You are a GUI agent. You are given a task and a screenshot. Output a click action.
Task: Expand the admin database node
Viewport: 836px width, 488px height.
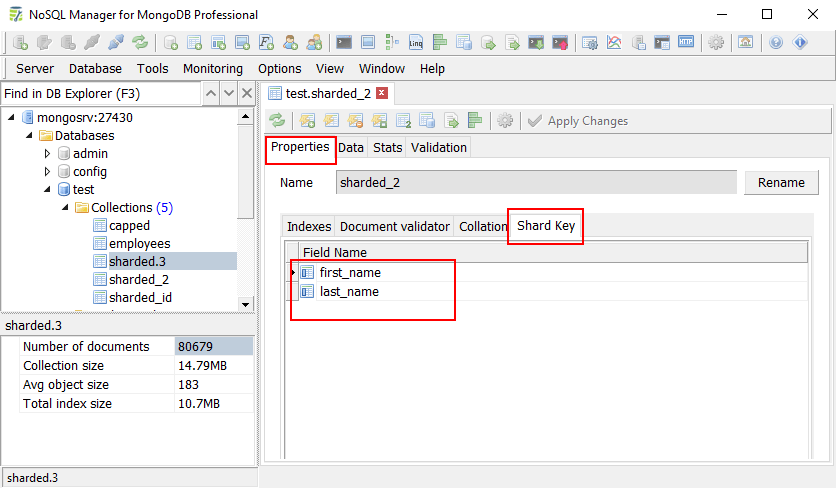pos(47,154)
